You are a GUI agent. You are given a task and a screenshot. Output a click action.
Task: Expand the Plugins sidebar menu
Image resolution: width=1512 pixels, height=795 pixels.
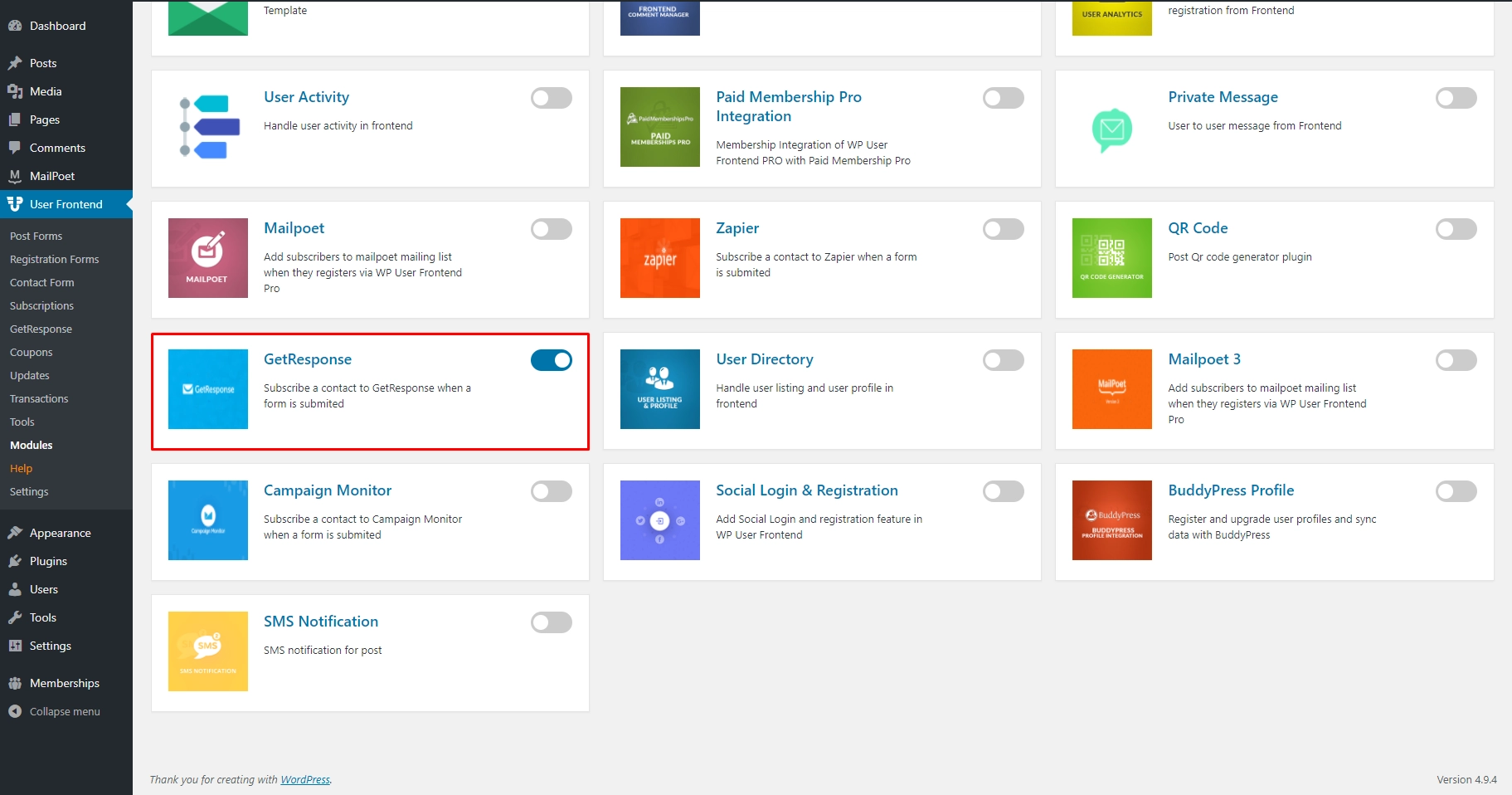[48, 561]
